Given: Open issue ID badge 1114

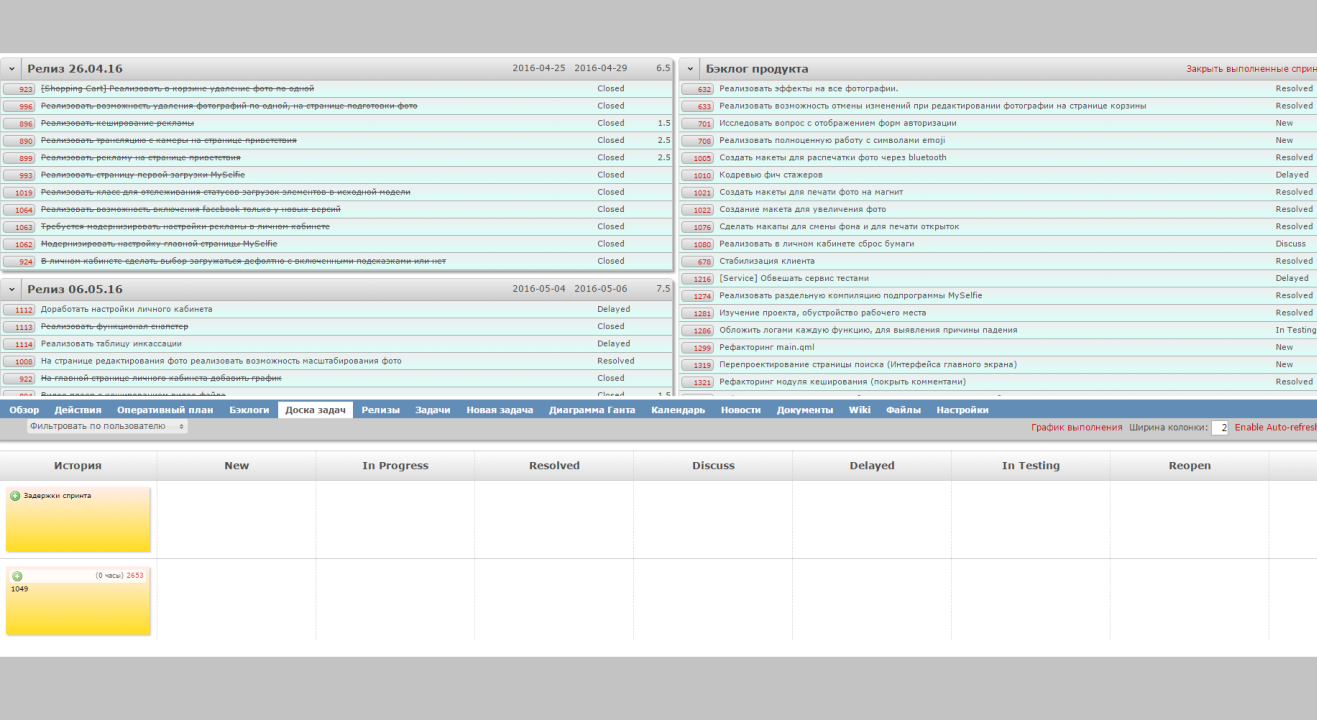Looking at the screenshot, I should point(20,344).
